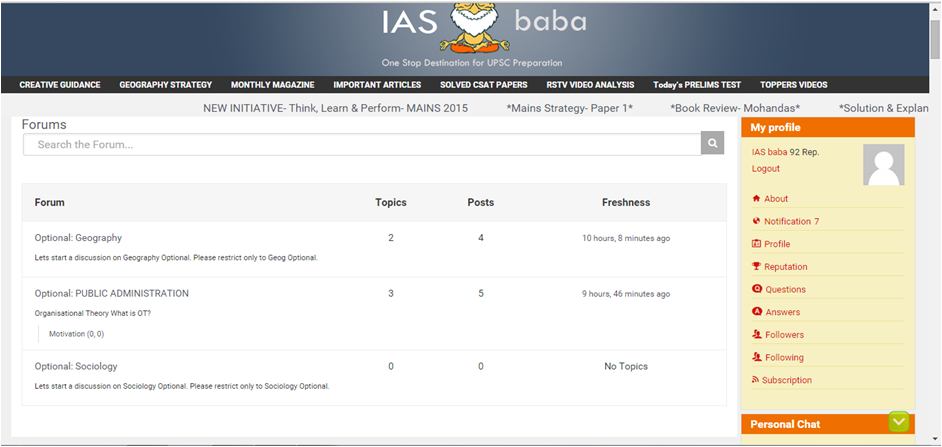Open the GEOGRAPHY STRATEGY menu
Image resolution: width=942 pixels, height=447 pixels.
point(166,85)
